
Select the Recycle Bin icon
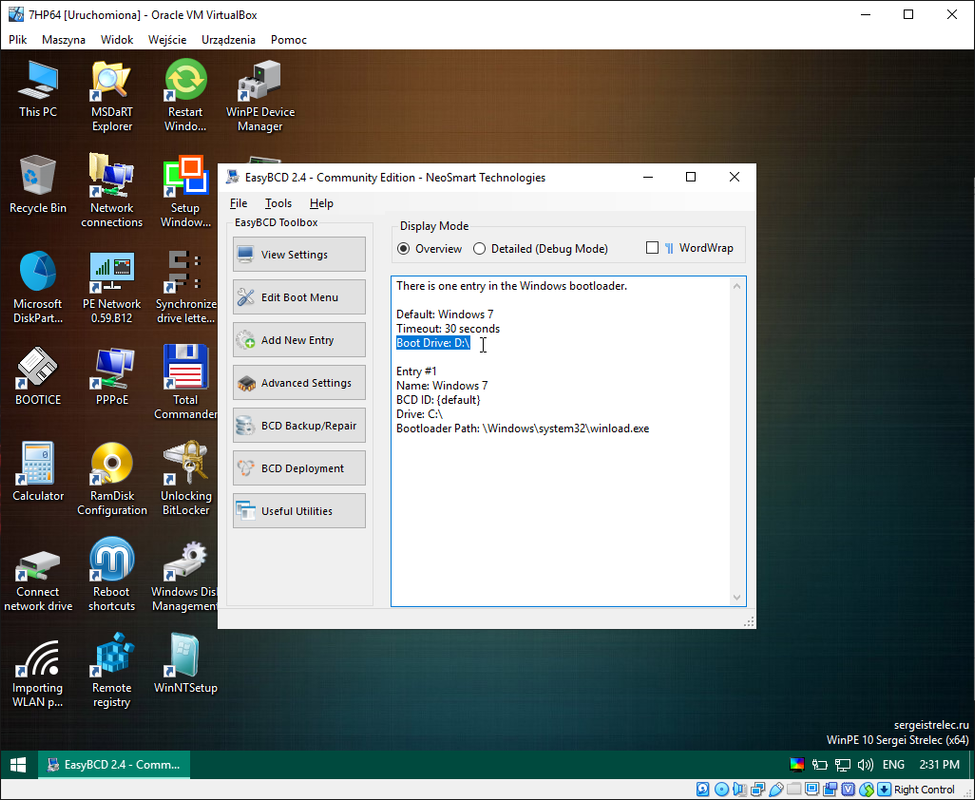(38, 185)
